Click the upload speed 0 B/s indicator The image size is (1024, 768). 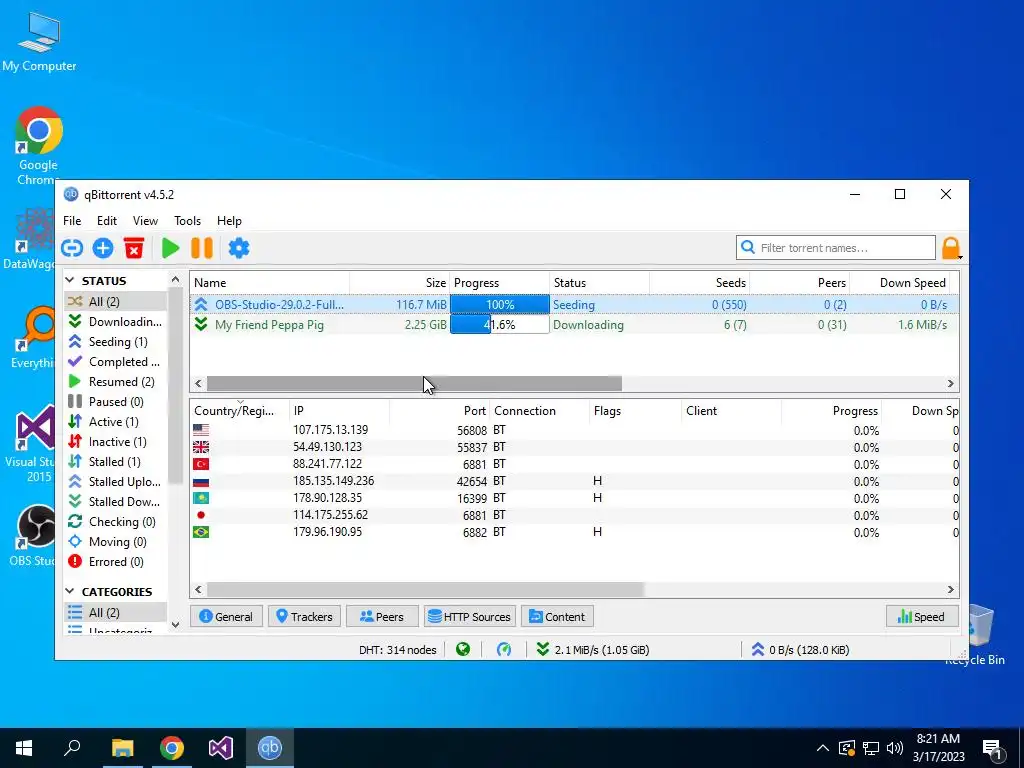[800, 650]
